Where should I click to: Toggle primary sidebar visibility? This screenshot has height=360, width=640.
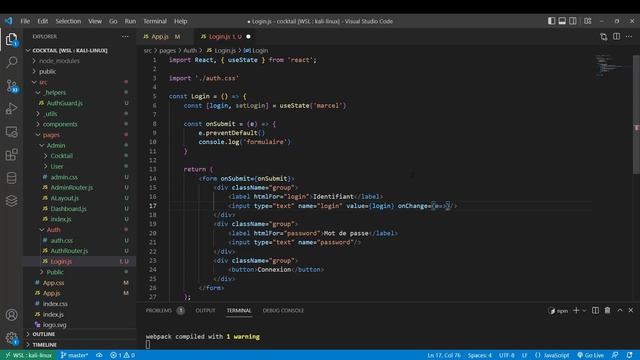tap(551, 21)
